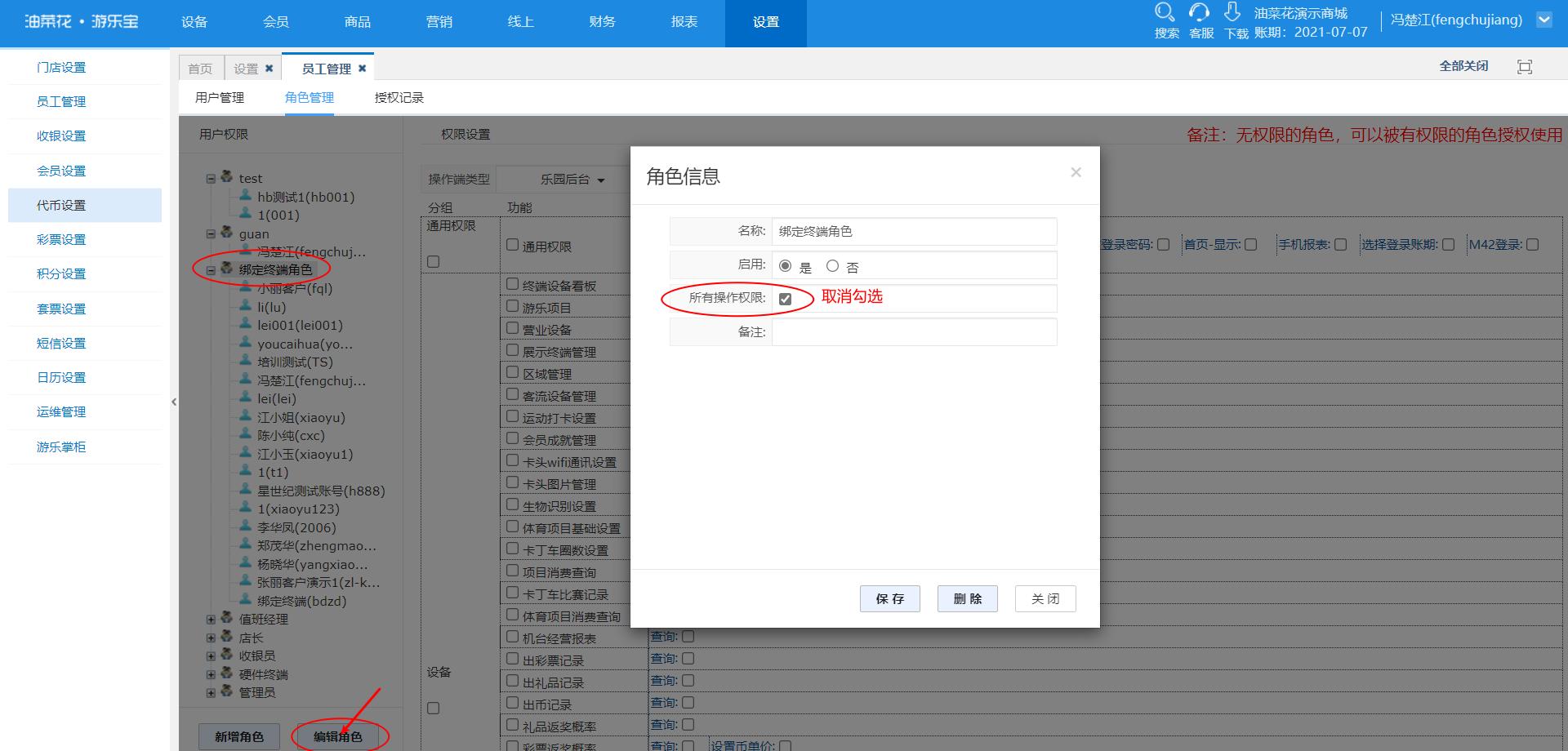Switch to 用户管理 tab
Image resolution: width=1568 pixels, height=751 pixels.
pyautogui.click(x=220, y=97)
